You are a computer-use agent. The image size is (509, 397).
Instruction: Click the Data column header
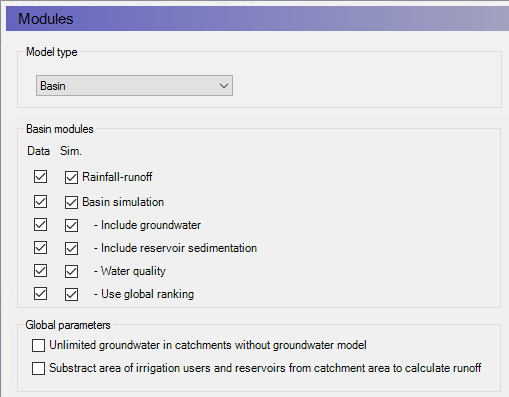pos(38,151)
